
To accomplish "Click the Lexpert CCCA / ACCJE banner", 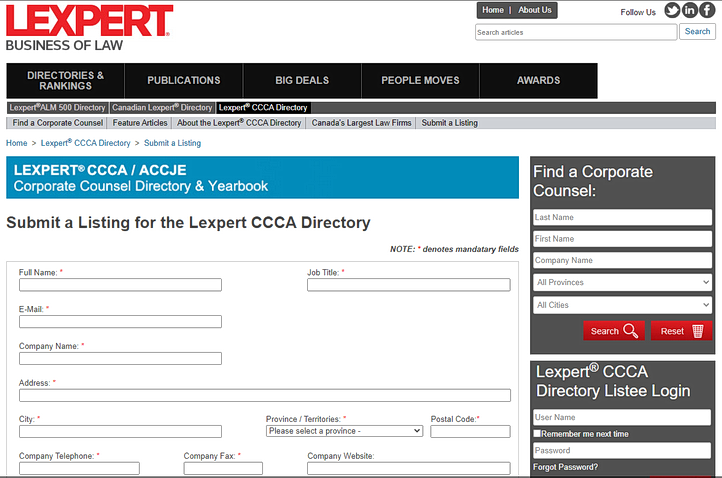I will [x=262, y=178].
